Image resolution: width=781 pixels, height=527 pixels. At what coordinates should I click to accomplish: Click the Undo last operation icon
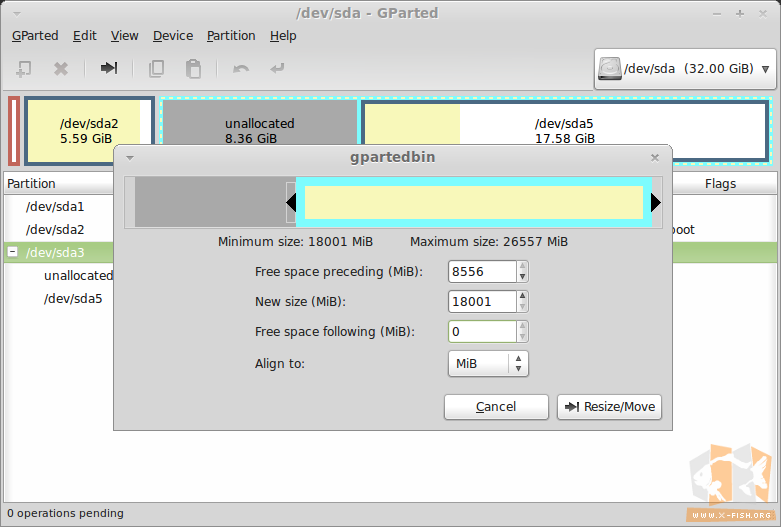(241, 68)
